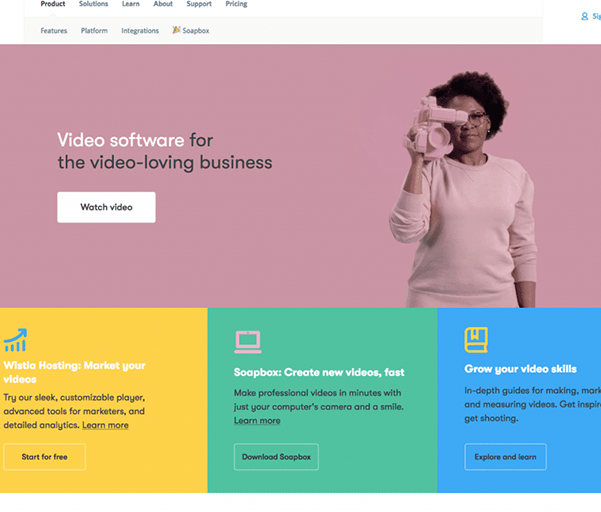
Task: Click the Start for free button
Action: click(x=44, y=457)
